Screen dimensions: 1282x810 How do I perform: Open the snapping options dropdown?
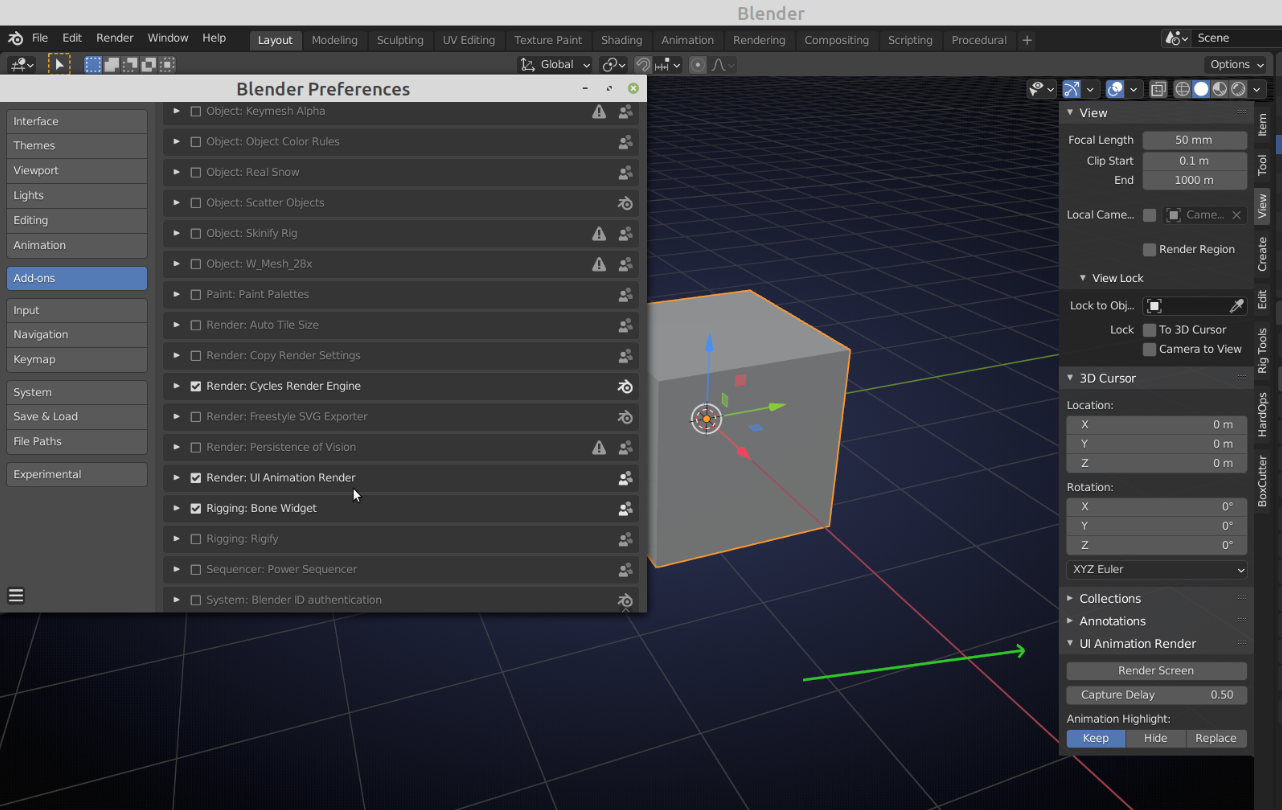pyautogui.click(x=668, y=64)
